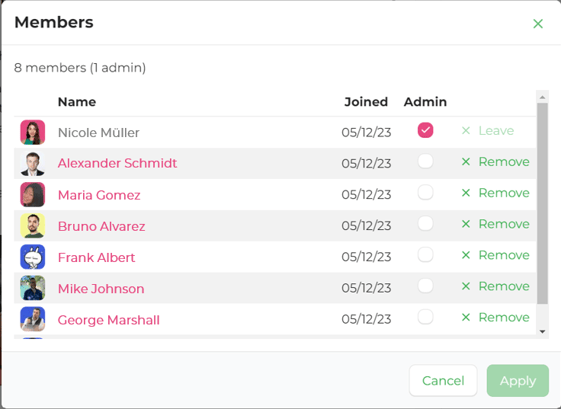Click the scrollbar up arrow
Screen dimensions: 561x409
(x=542, y=97)
